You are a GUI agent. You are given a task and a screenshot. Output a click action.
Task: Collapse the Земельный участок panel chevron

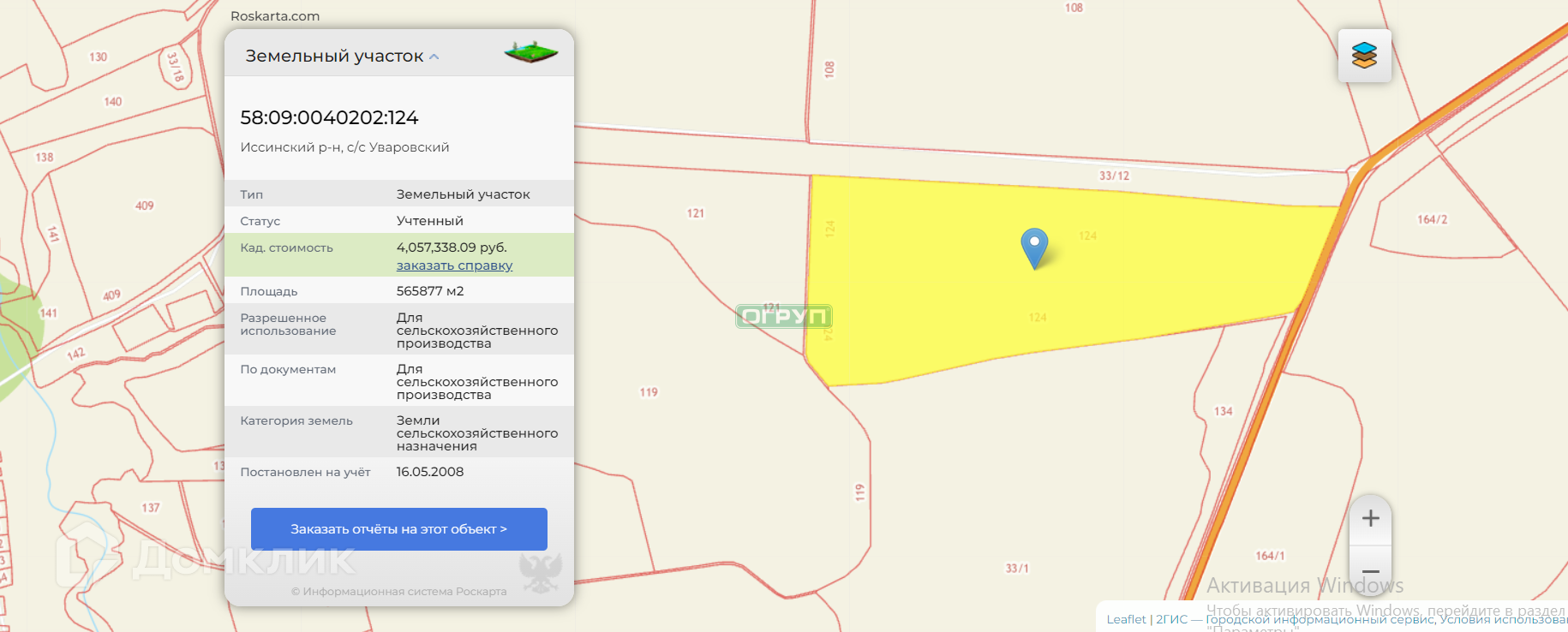click(x=434, y=57)
